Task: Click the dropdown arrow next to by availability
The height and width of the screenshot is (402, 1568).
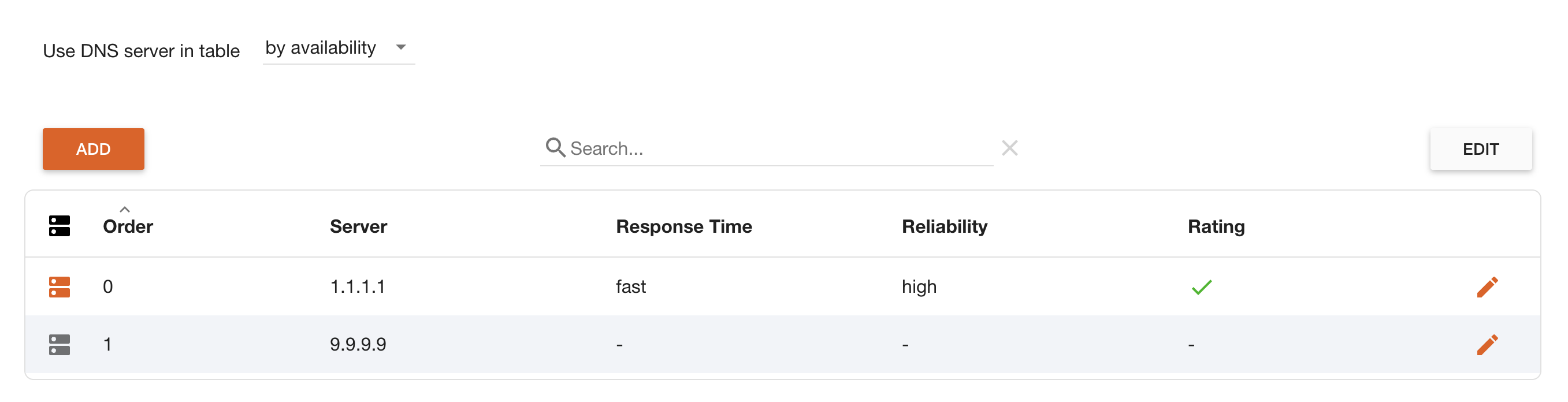Action: tap(400, 47)
